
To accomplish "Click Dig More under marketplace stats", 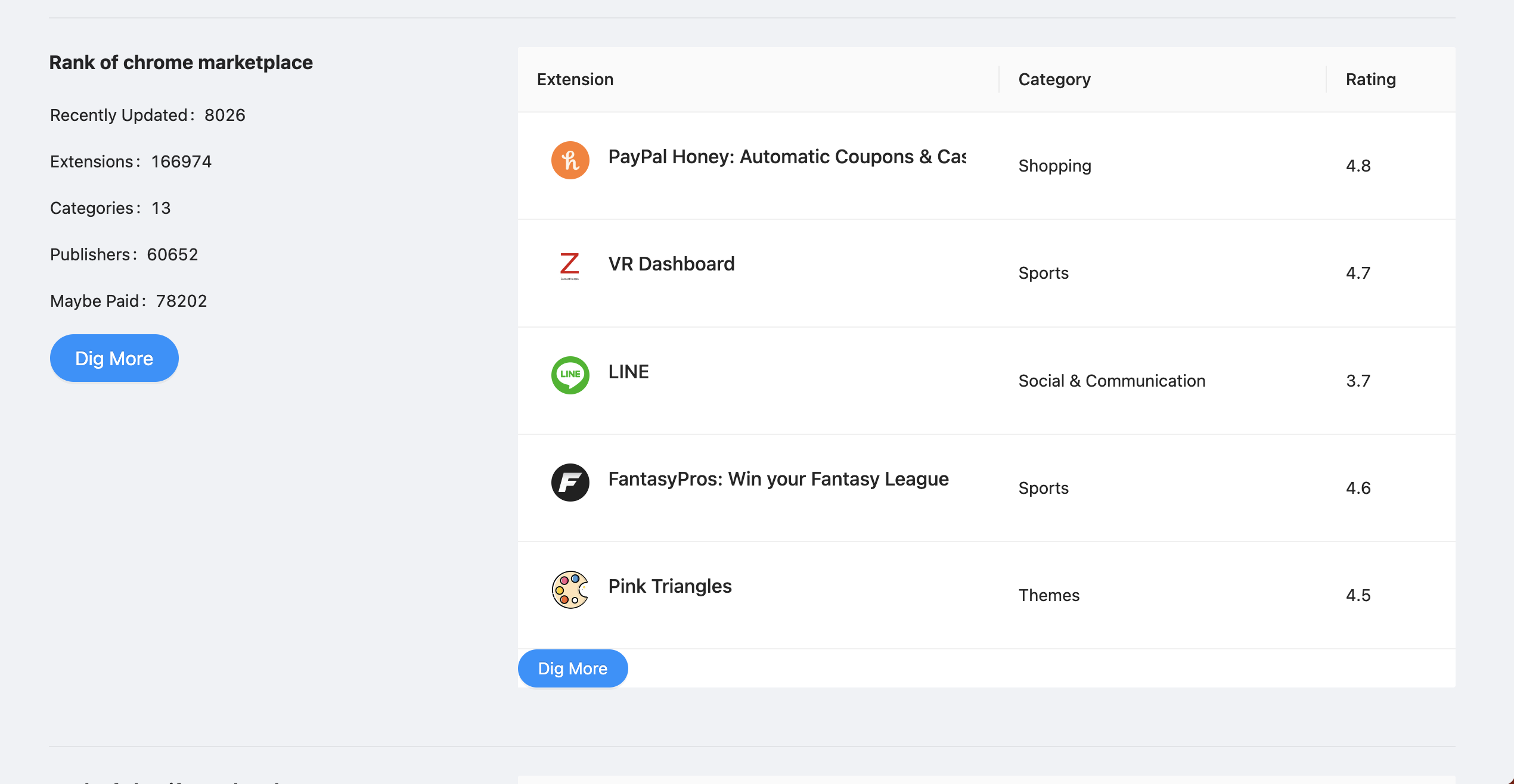I will click(114, 358).
